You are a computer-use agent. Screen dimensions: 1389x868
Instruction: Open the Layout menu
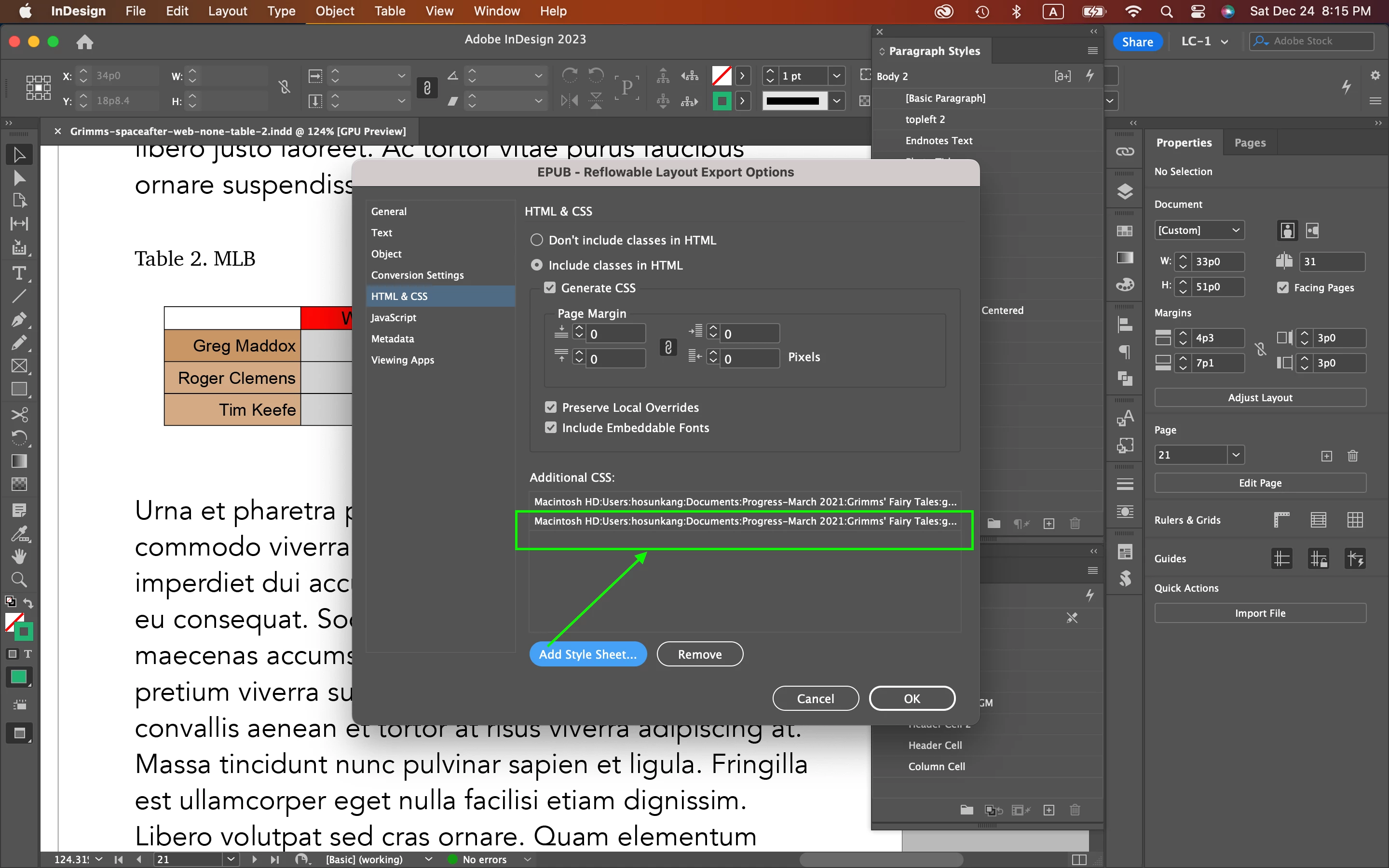pos(227,11)
